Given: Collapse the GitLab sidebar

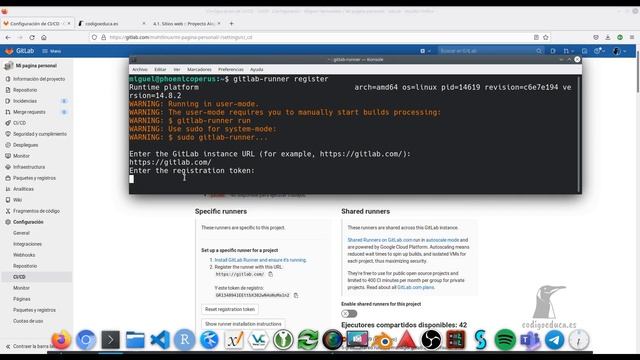Looking at the screenshot, I should point(29,346).
